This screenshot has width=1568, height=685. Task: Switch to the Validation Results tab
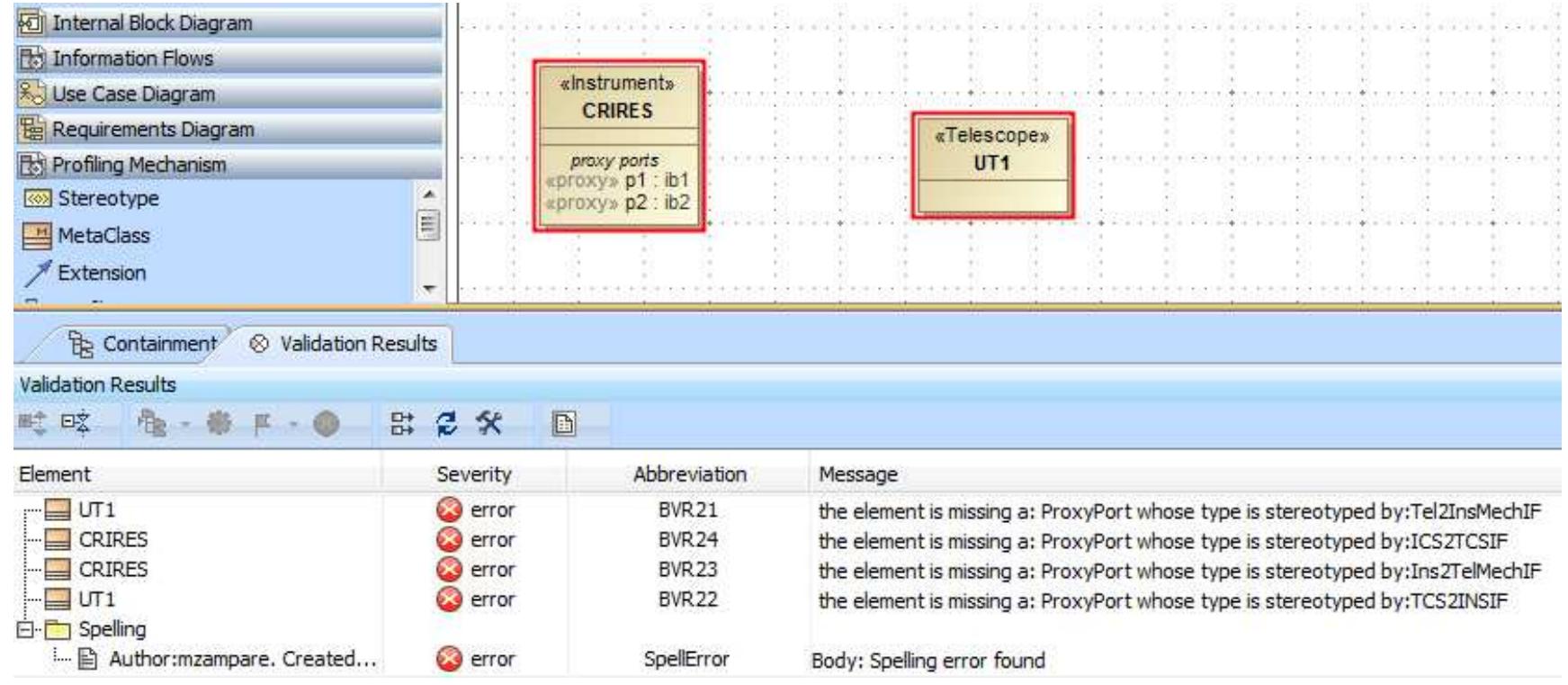click(343, 344)
